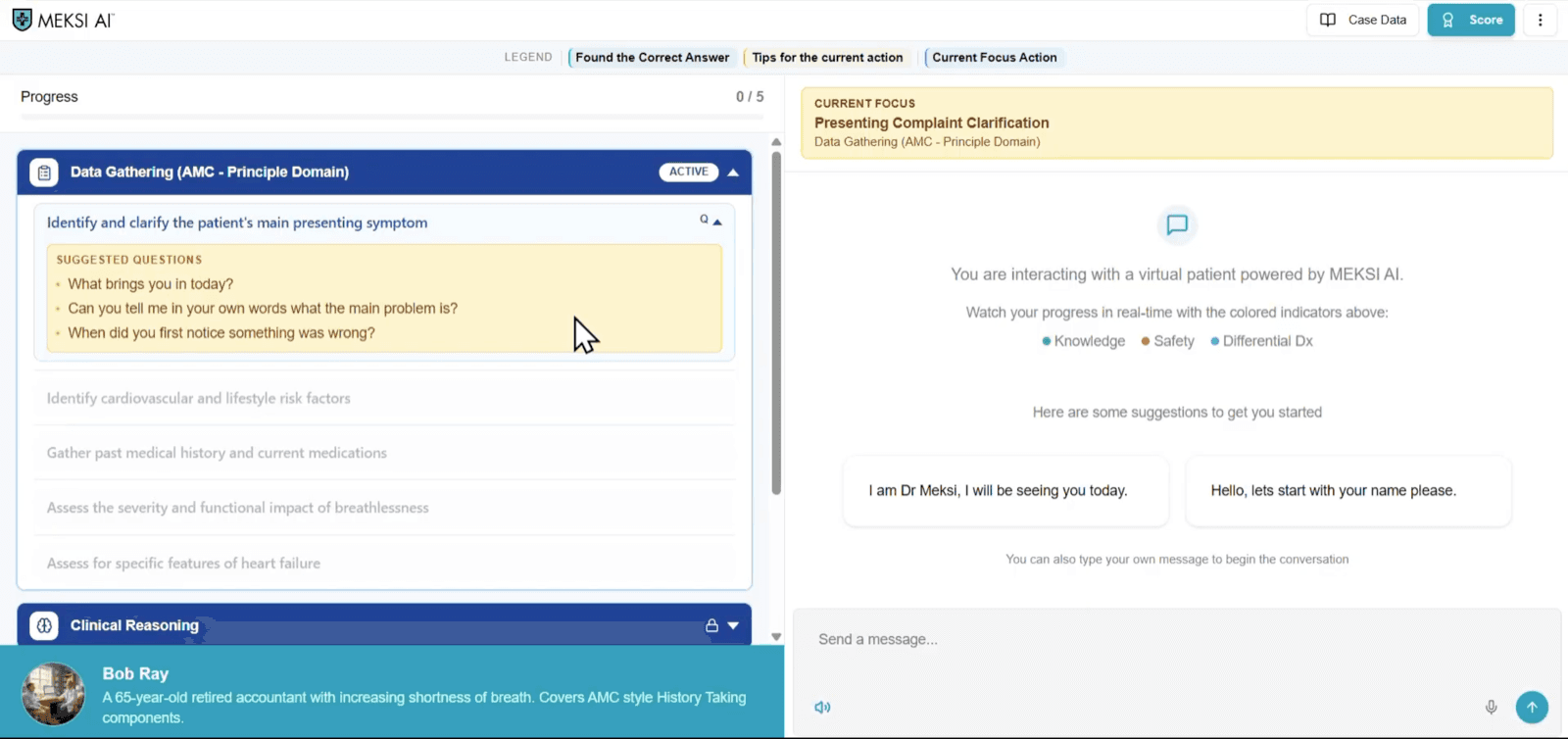Activate the microphone voice input
The height and width of the screenshot is (739, 1568).
coord(1491,707)
